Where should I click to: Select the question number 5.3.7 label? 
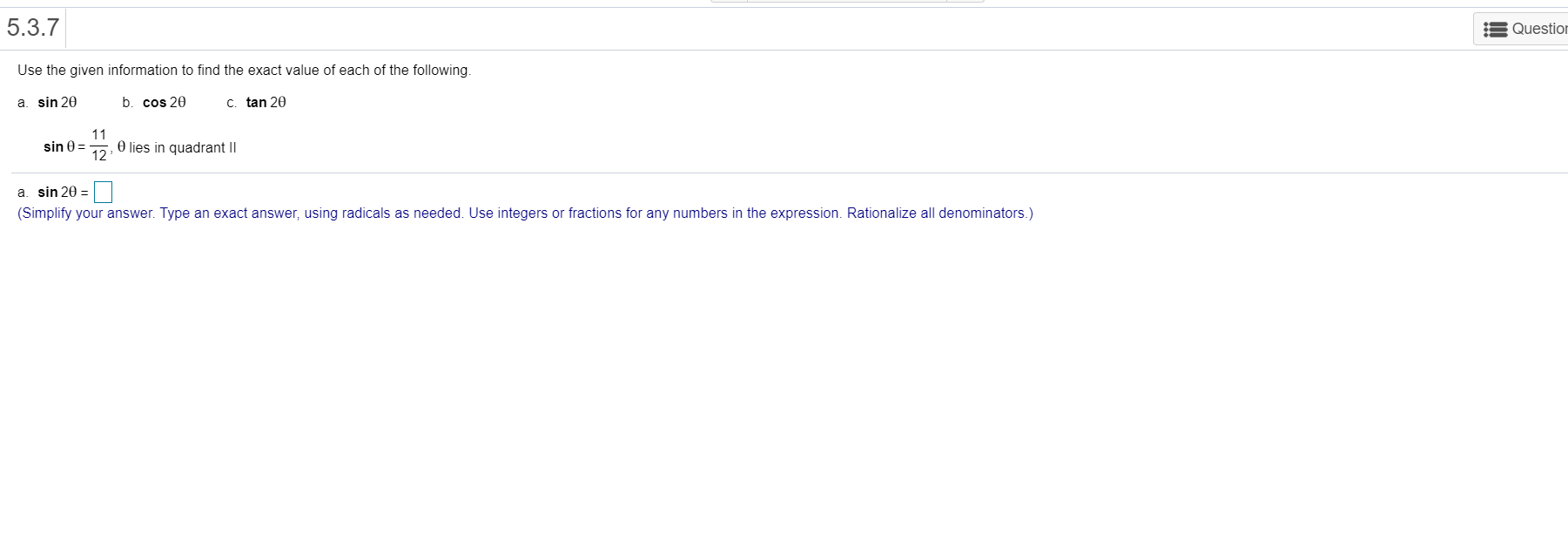[33, 28]
